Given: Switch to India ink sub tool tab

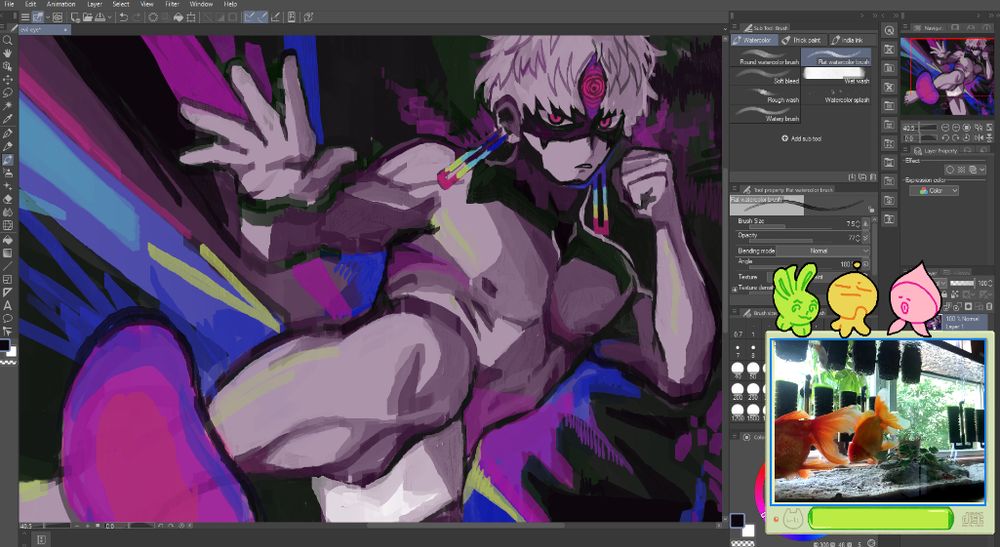Looking at the screenshot, I should click(852, 40).
